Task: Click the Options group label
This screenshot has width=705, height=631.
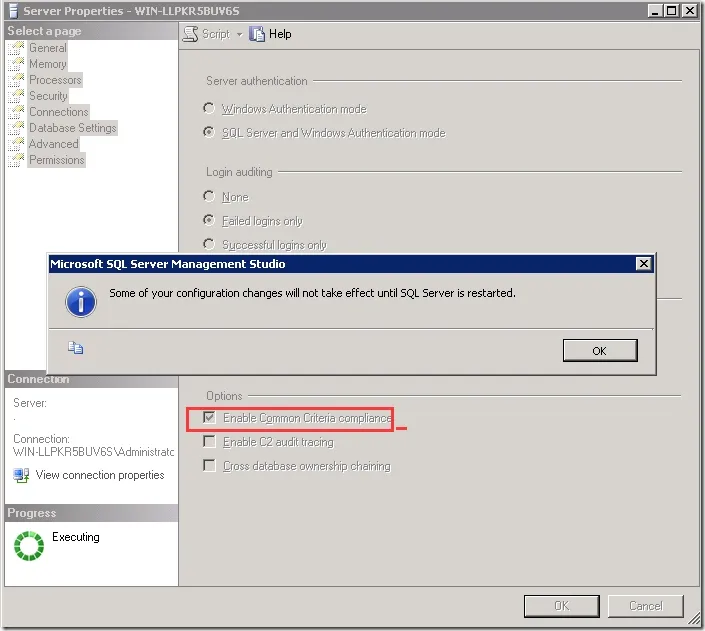Action: 224,396
